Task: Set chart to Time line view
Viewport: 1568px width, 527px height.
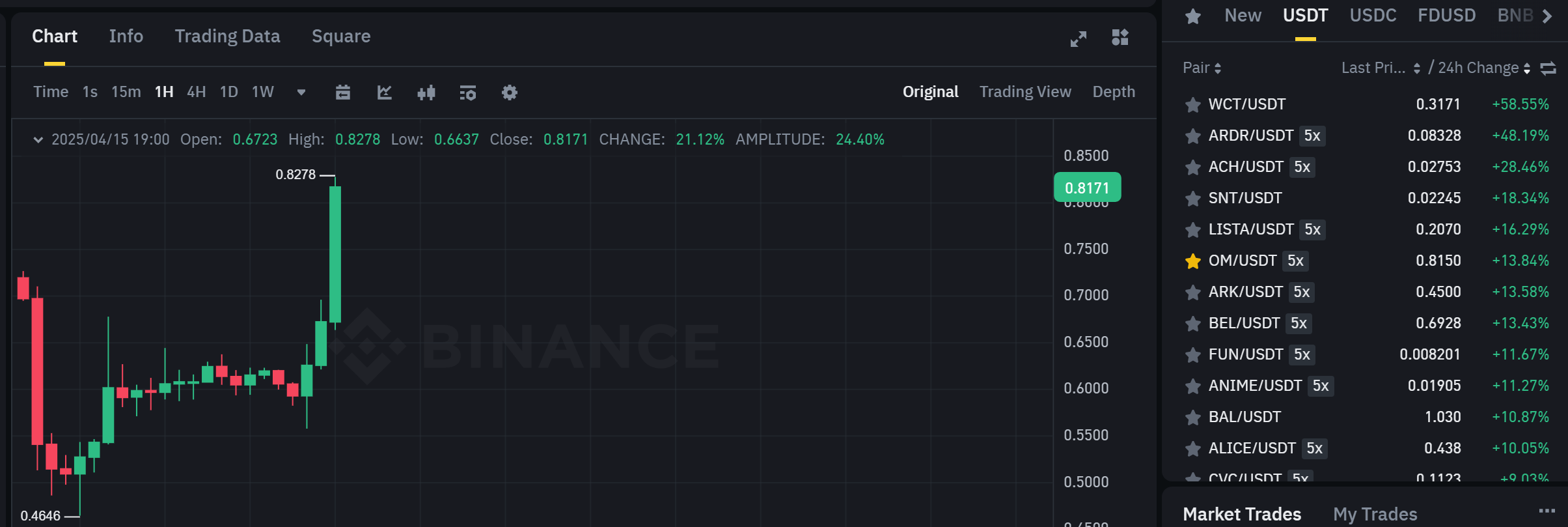Action: tap(51, 92)
